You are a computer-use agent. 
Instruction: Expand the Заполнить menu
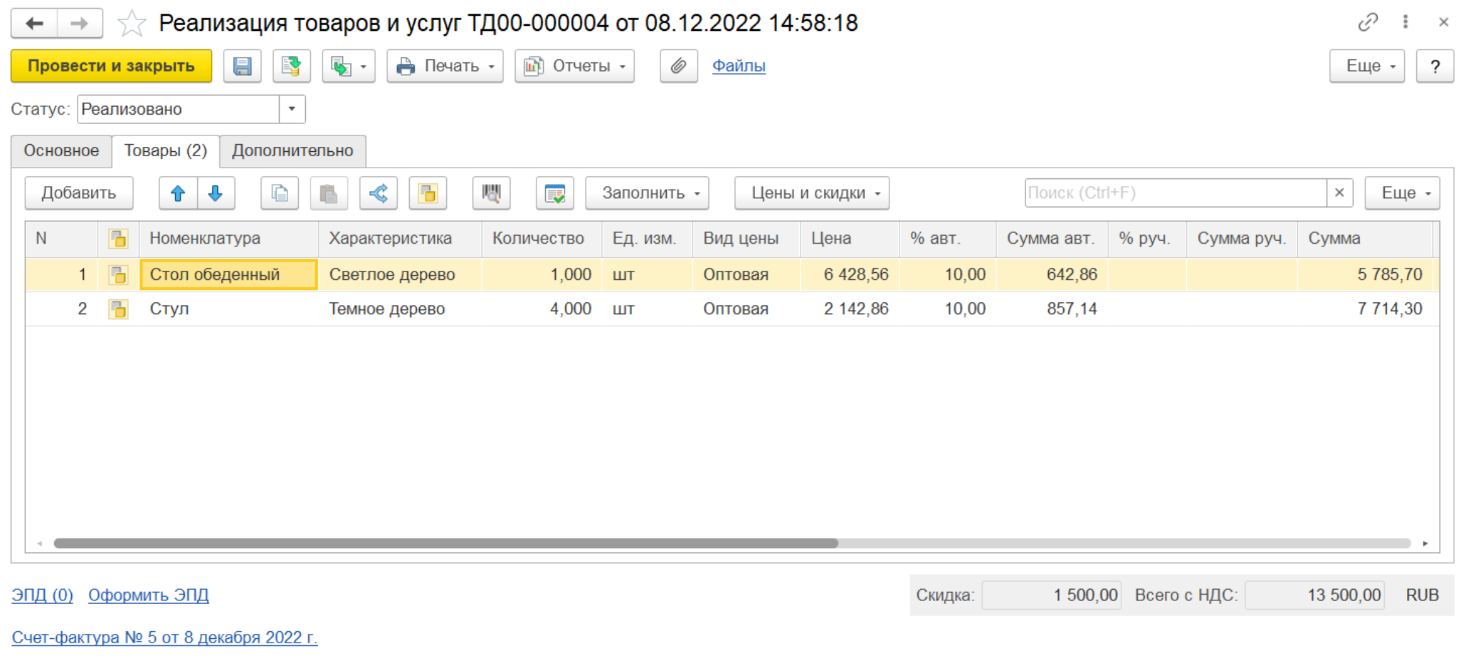pos(646,193)
